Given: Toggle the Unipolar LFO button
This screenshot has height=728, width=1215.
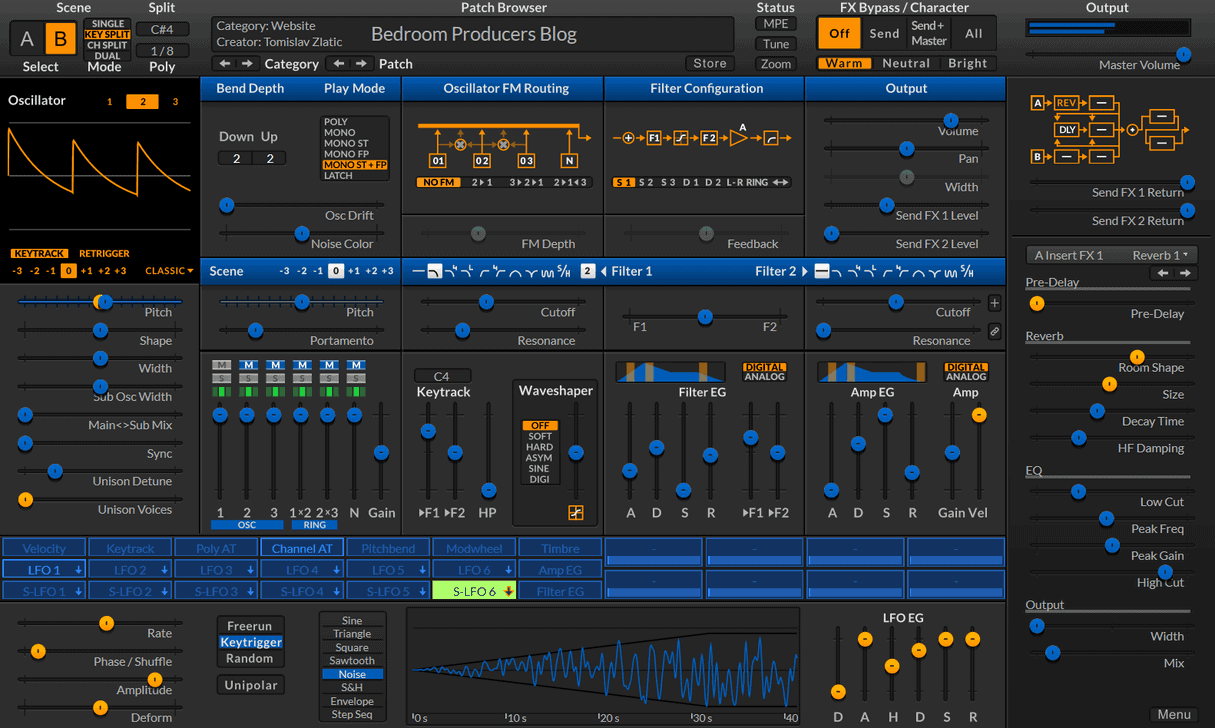Looking at the screenshot, I should point(249,685).
